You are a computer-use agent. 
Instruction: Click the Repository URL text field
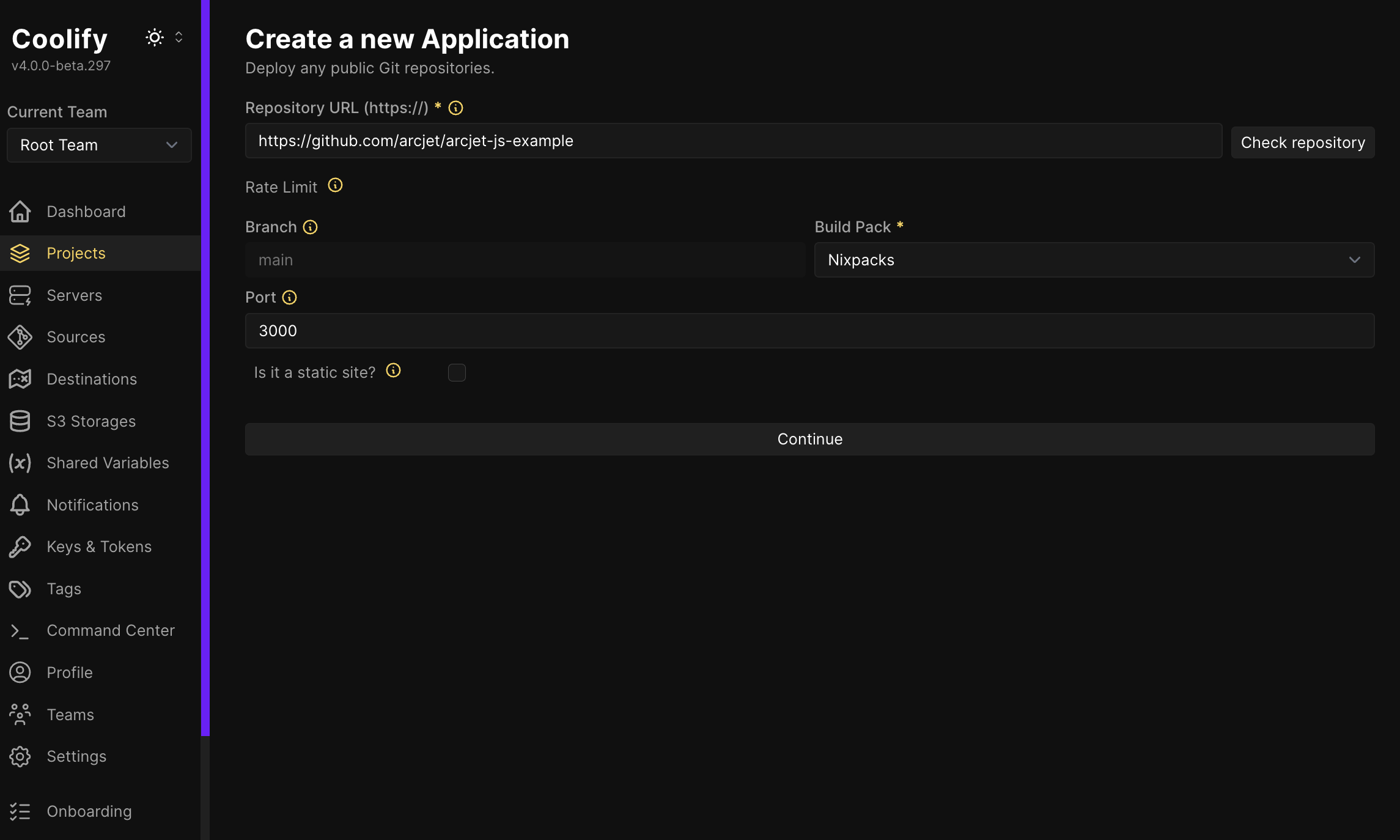click(733, 141)
